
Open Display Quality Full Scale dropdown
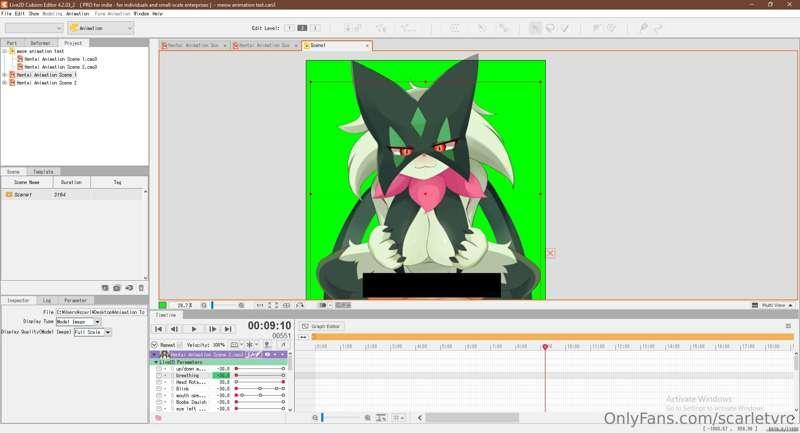(x=92, y=333)
